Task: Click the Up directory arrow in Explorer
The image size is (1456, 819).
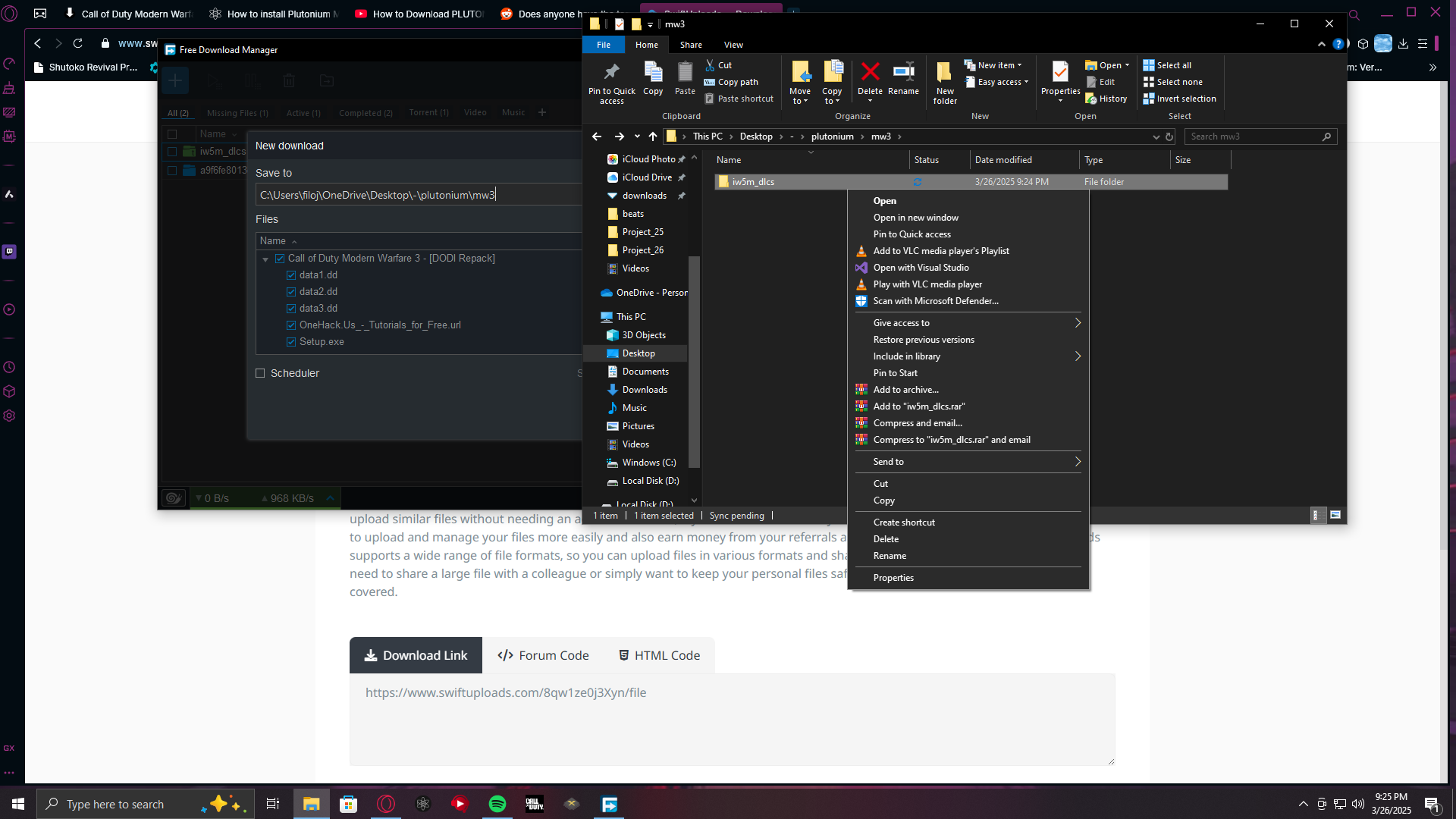Action: click(653, 136)
